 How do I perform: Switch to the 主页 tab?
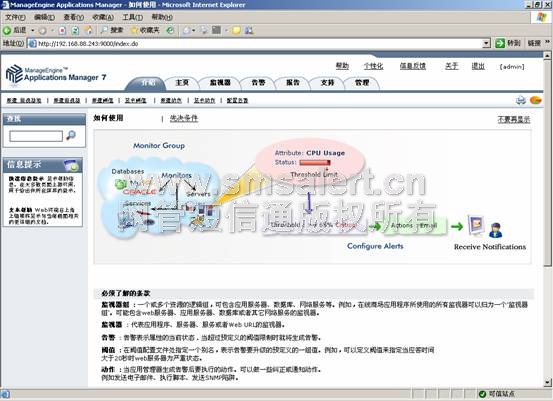pyautogui.click(x=182, y=83)
